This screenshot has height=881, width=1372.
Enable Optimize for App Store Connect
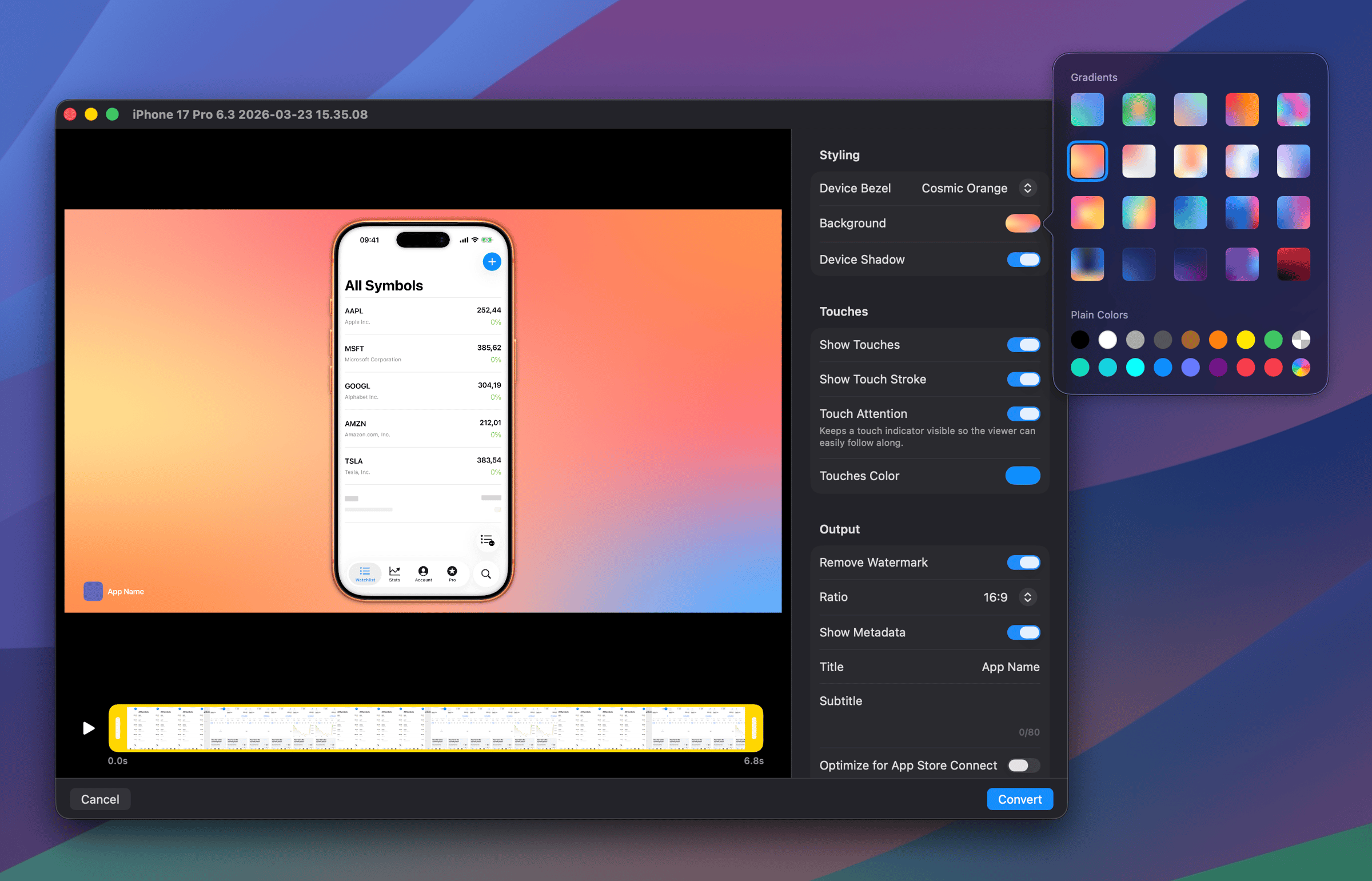click(x=1023, y=766)
